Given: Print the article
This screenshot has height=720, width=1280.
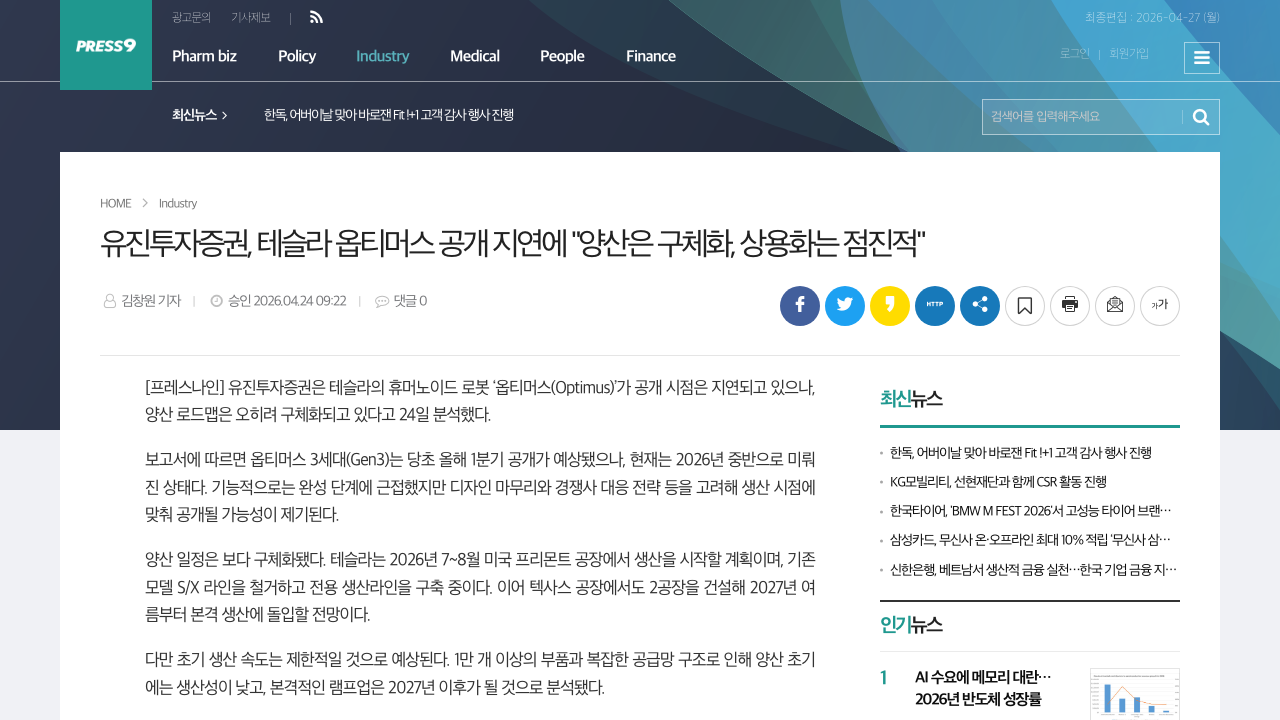Looking at the screenshot, I should (1070, 306).
